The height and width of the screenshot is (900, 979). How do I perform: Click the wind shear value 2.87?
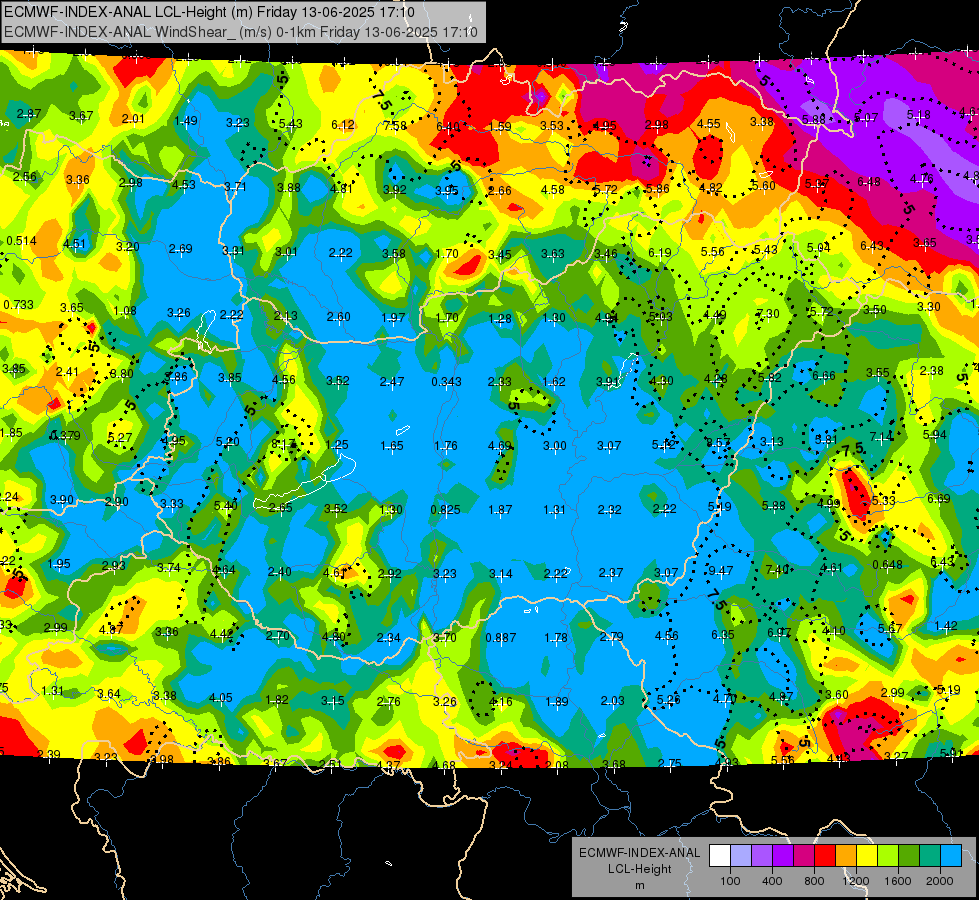click(29, 114)
